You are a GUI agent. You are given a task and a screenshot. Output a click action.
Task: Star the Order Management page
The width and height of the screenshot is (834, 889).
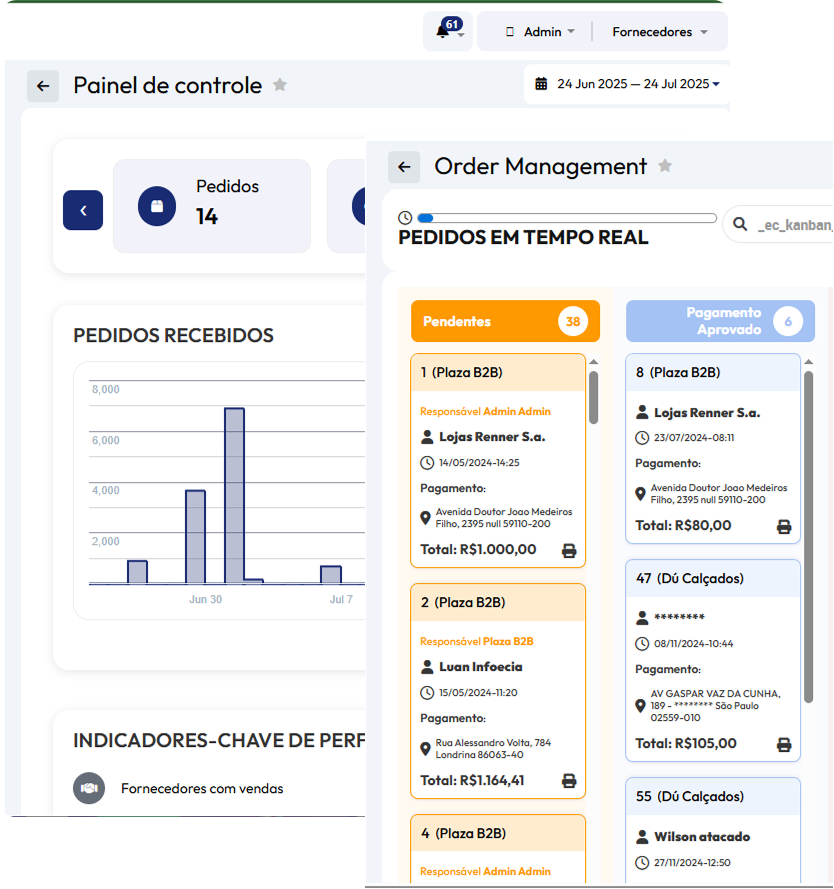(x=665, y=166)
